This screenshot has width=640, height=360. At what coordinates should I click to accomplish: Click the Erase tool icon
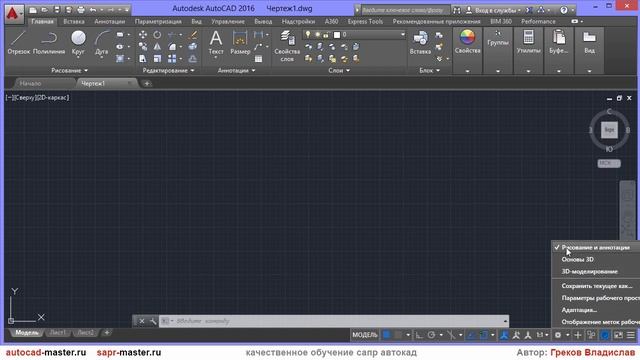pyautogui.click(x=193, y=35)
